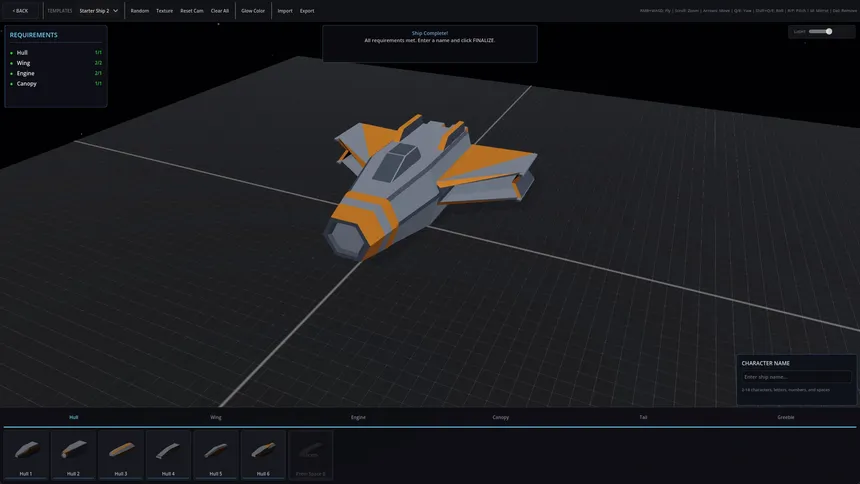The image size is (860, 484).
Task: Switch to the Tail parts tab
Action: click(x=643, y=417)
